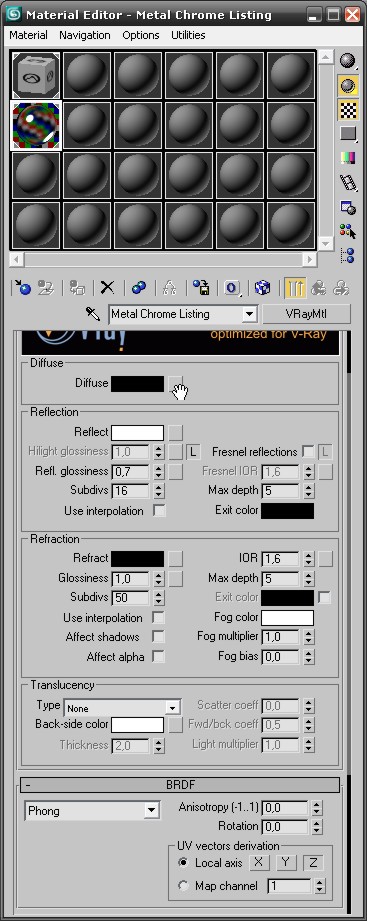Open the white Reflect color swatch
Screen dimensions: 367x921
point(137,432)
